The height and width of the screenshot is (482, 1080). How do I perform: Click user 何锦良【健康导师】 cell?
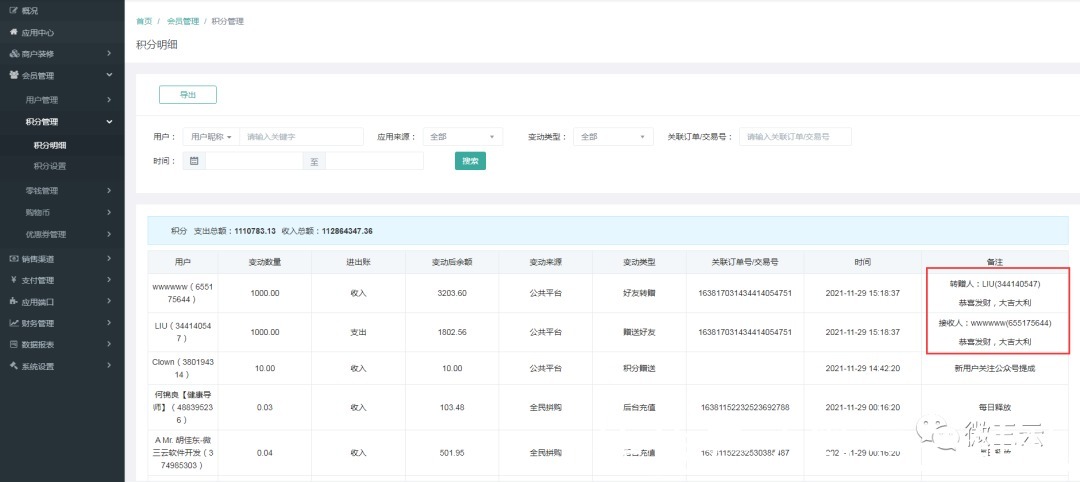pyautogui.click(x=183, y=407)
